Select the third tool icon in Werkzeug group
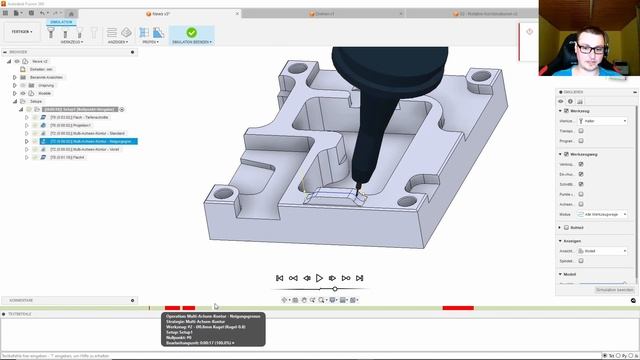The height and width of the screenshot is (360, 640). pos(79,32)
